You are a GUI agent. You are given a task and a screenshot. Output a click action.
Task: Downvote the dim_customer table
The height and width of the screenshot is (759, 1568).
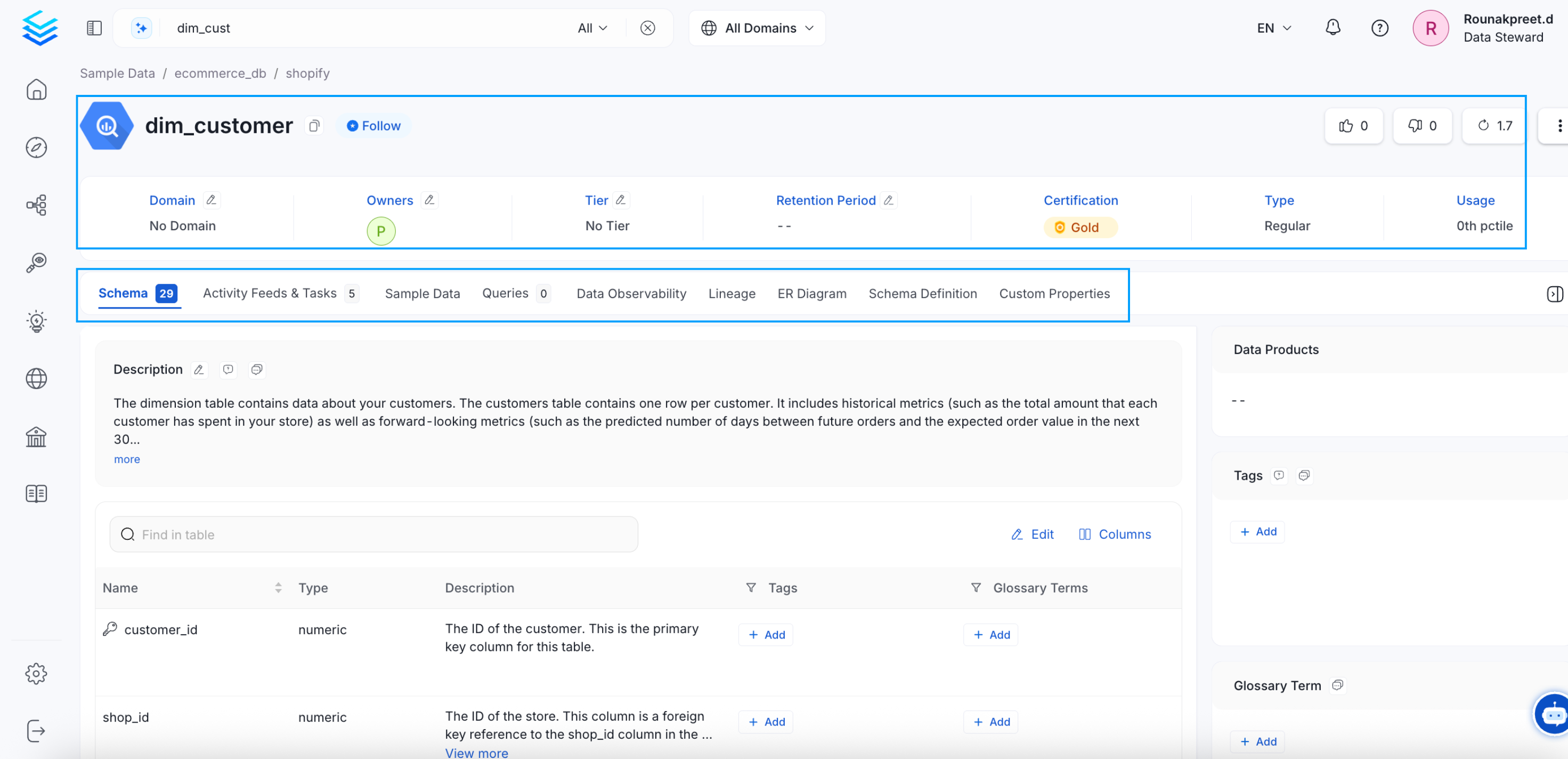(1423, 125)
